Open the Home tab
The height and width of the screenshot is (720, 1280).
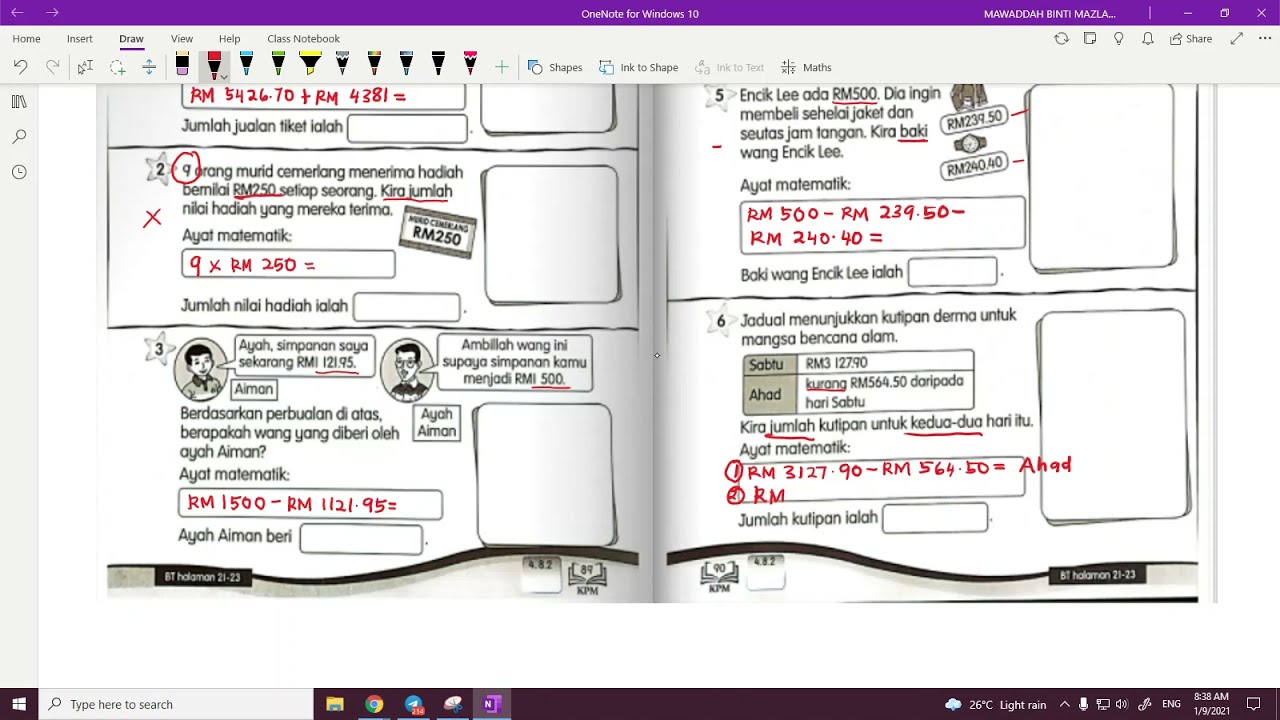[26, 38]
